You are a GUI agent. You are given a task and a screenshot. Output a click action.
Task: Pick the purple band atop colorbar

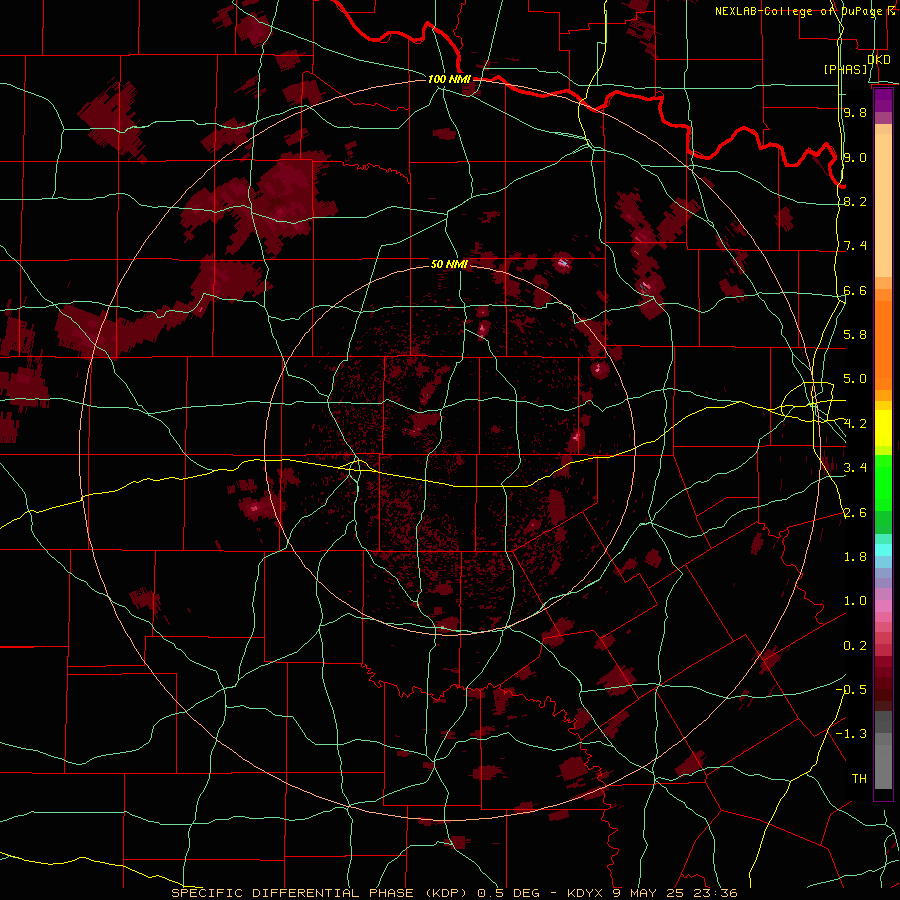[883, 100]
